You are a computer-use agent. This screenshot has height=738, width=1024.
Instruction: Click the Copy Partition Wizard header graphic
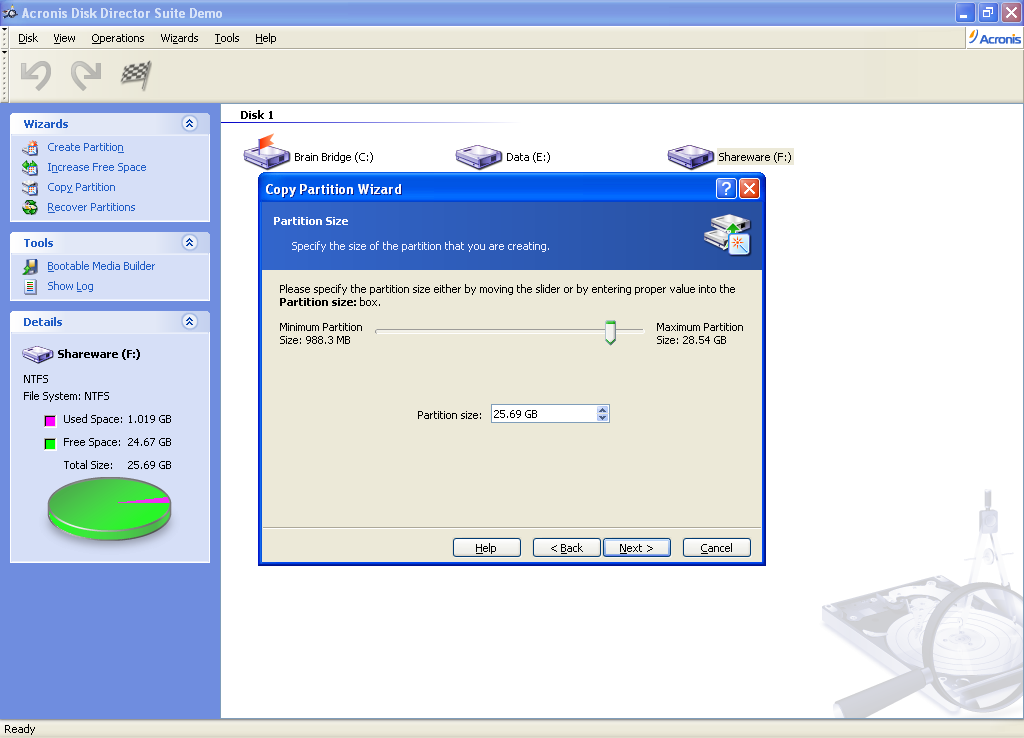coord(728,235)
